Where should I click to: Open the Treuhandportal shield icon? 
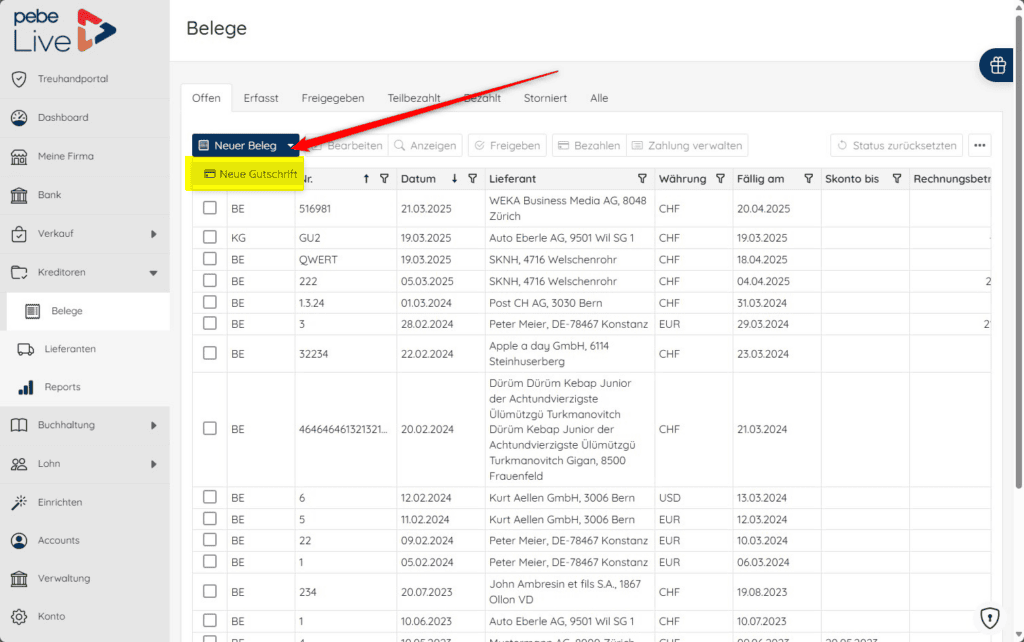pos(19,79)
